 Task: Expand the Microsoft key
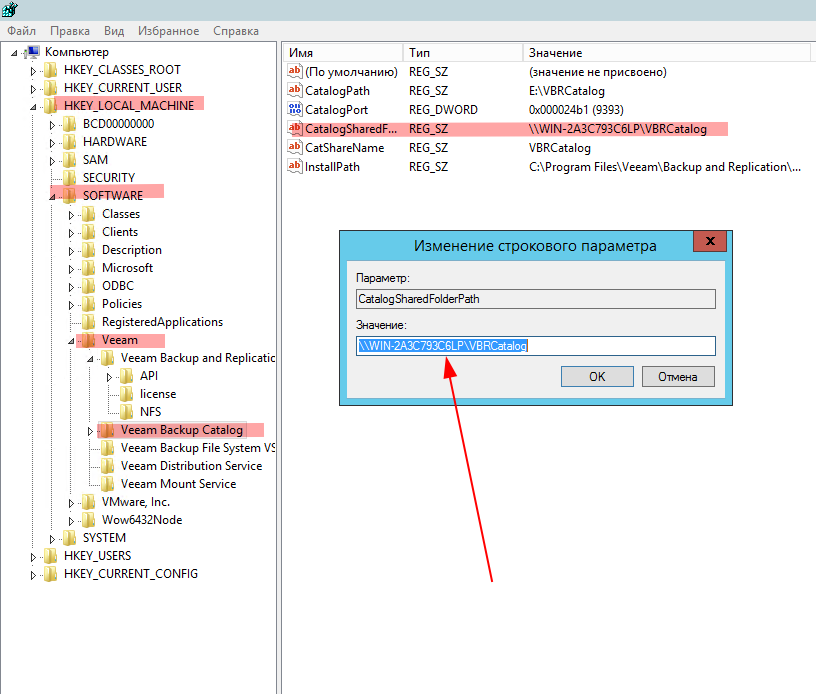coord(71,269)
